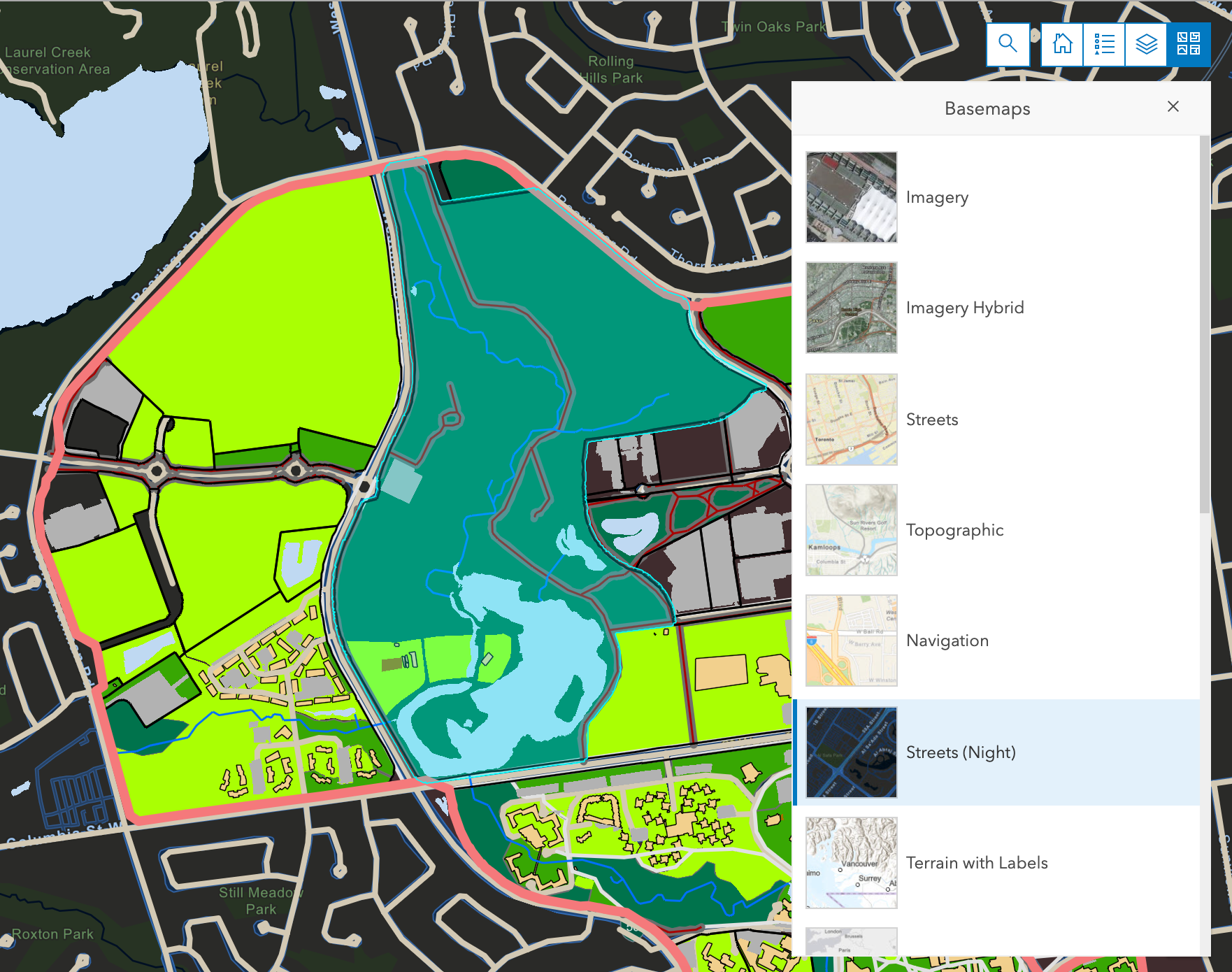Switch to the Streets basemap thumbnail

pyautogui.click(x=851, y=419)
